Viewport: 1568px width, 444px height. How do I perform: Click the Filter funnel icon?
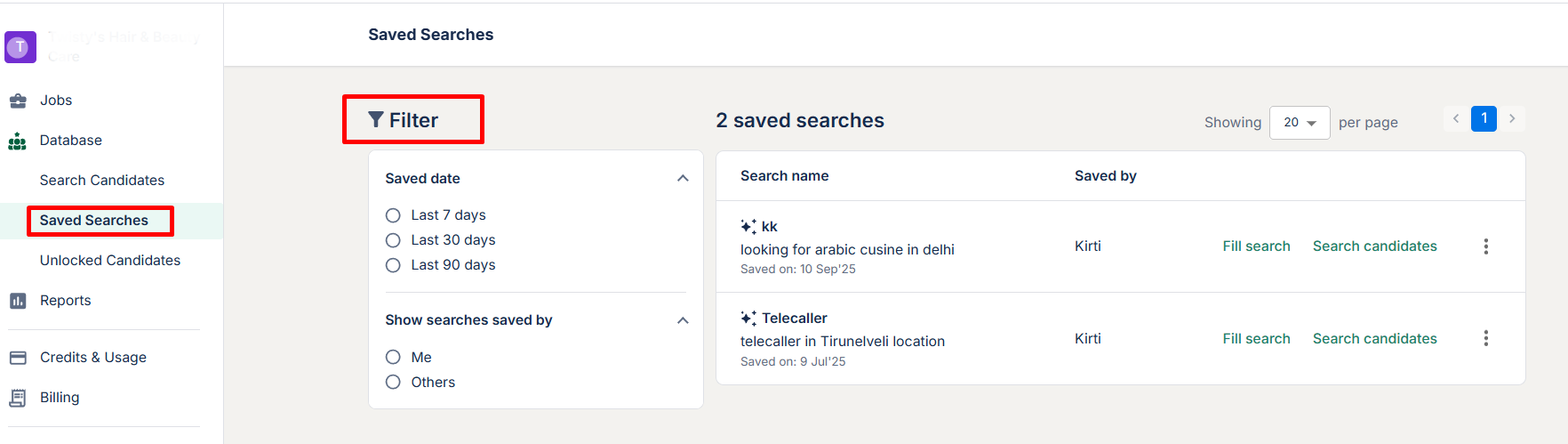376,120
